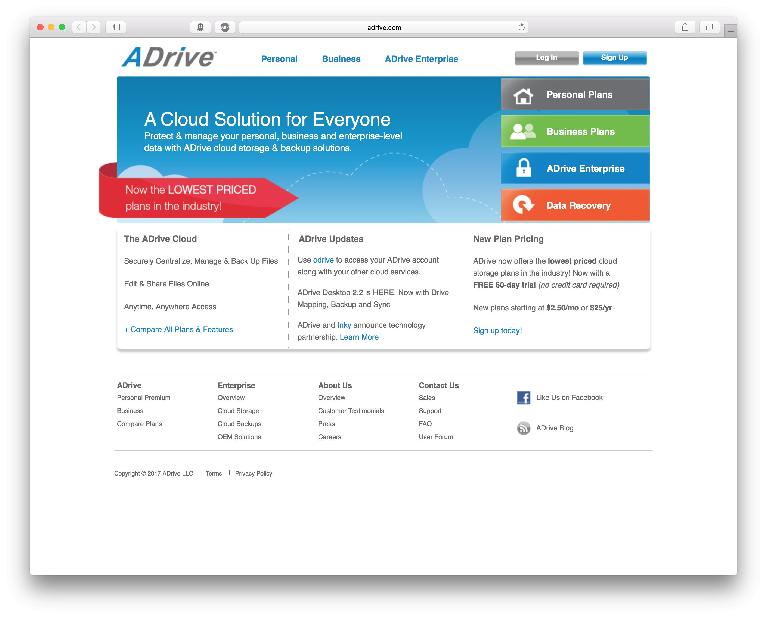Open the Privacy Policy footer link
Image resolution: width=768 pixels, height=619 pixels.
[254, 474]
